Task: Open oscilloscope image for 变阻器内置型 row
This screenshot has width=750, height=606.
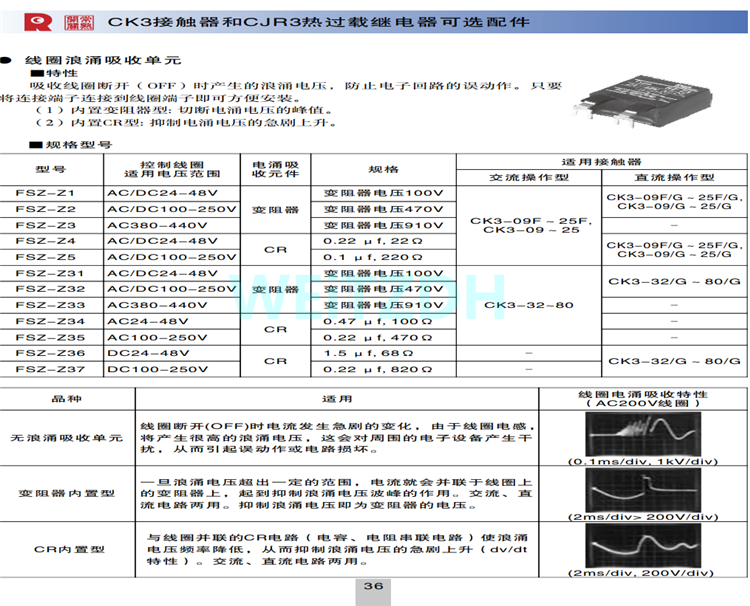Action: click(643, 490)
